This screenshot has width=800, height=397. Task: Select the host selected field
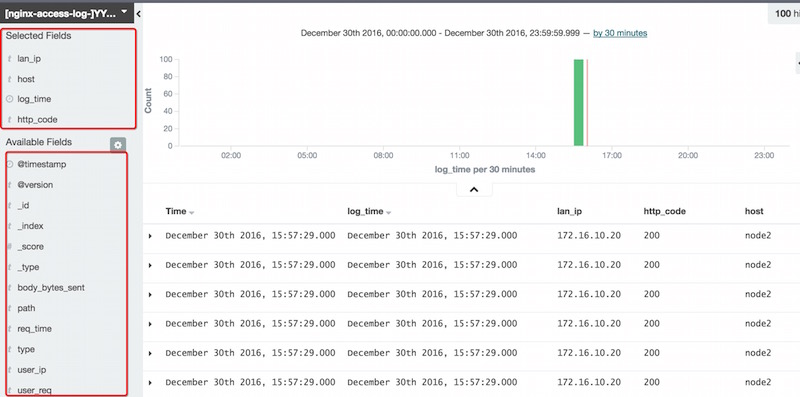[26, 79]
